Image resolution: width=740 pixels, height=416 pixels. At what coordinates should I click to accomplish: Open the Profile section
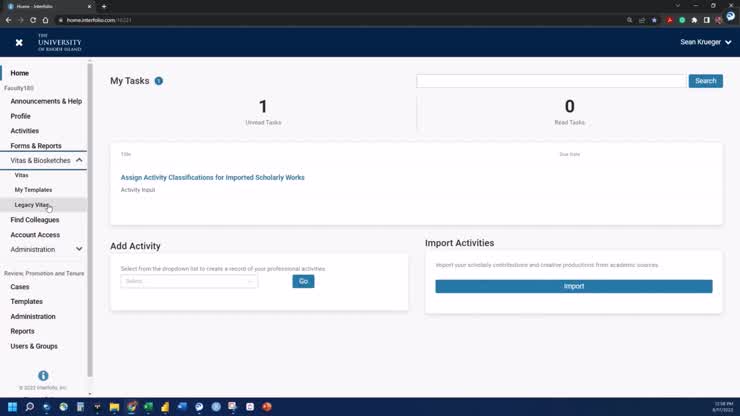20,116
